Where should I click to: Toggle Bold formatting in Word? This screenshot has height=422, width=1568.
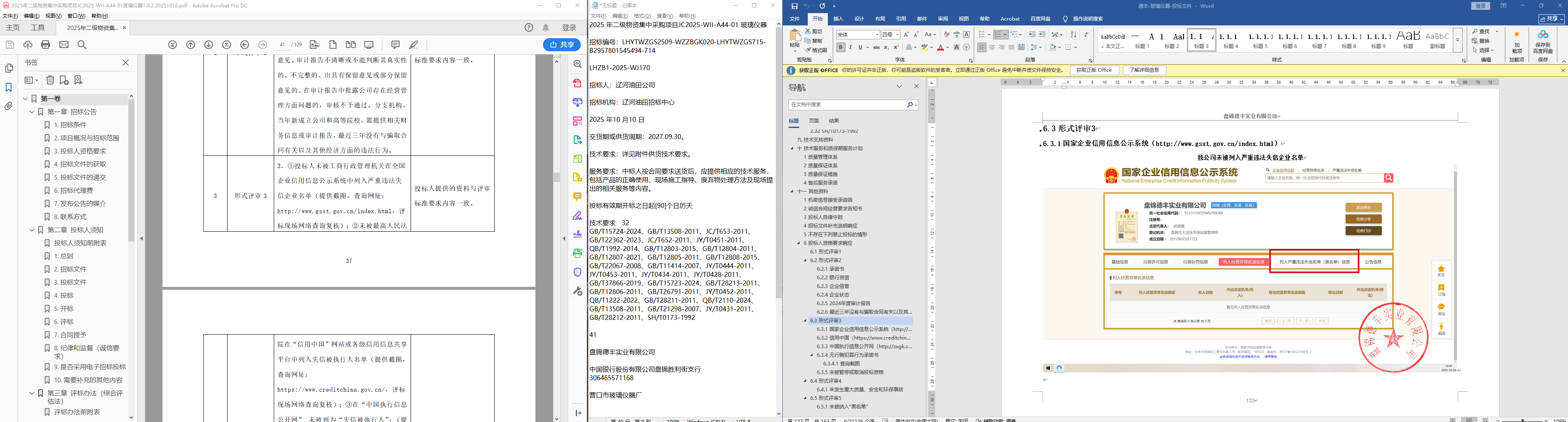pos(841,48)
